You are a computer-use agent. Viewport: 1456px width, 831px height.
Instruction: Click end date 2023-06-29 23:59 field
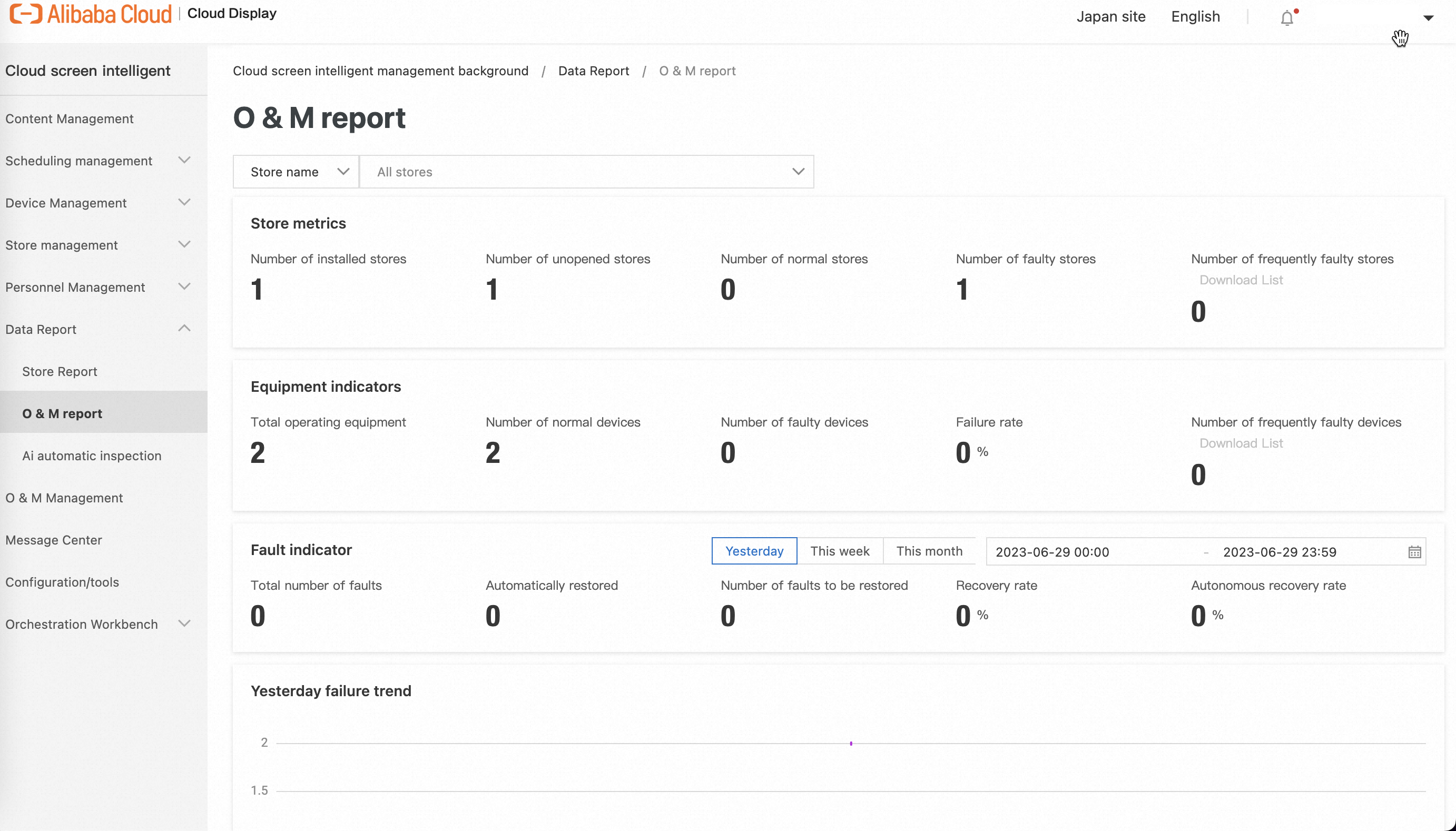(1280, 552)
